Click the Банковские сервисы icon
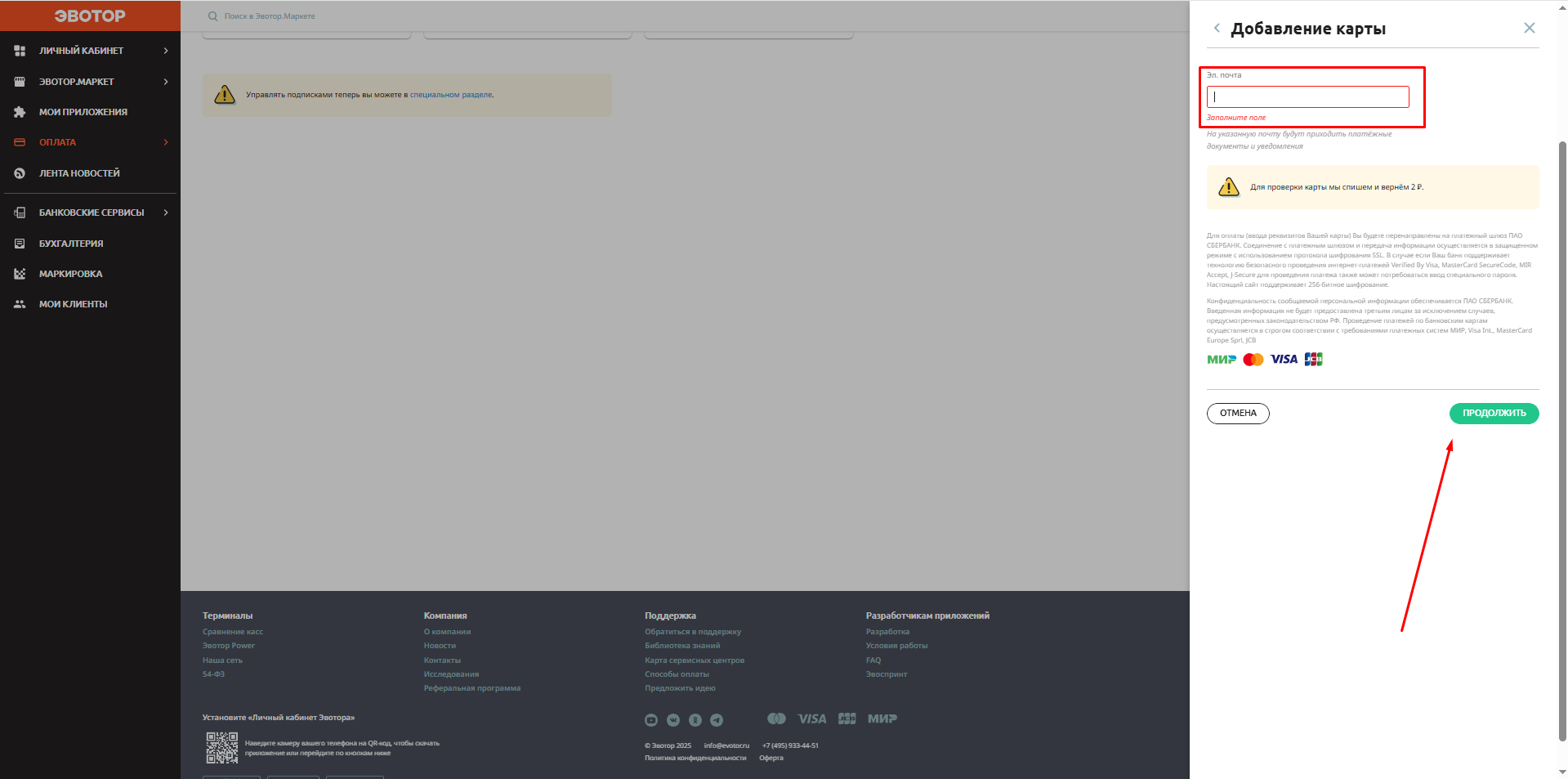Image resolution: width=1568 pixels, height=779 pixels. click(x=20, y=213)
